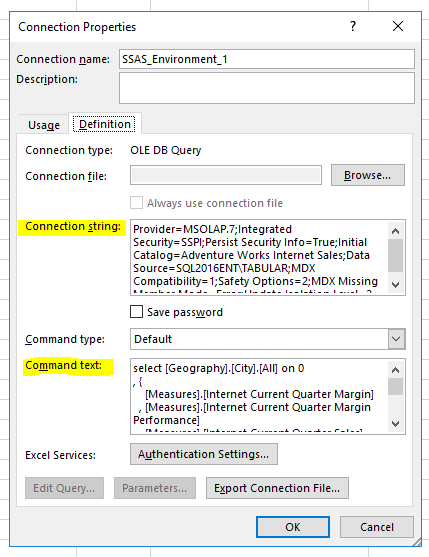Select the Definition tab
This screenshot has height=557, width=429.
point(104,124)
